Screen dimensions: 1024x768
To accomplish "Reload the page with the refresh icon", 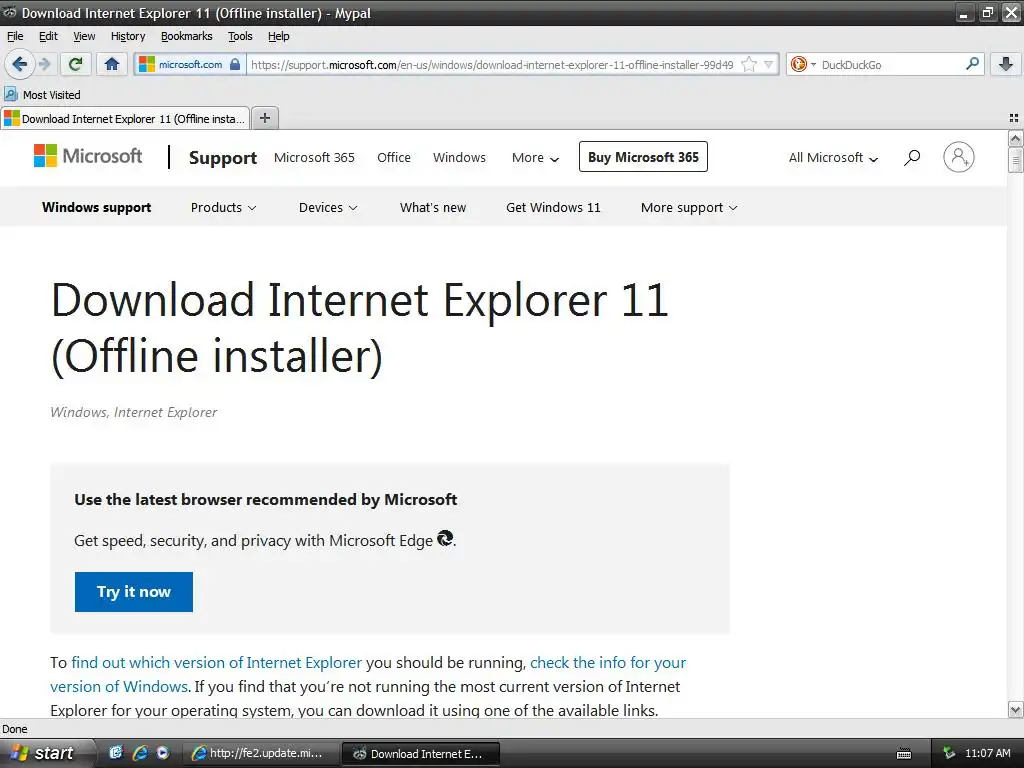I will [76, 64].
